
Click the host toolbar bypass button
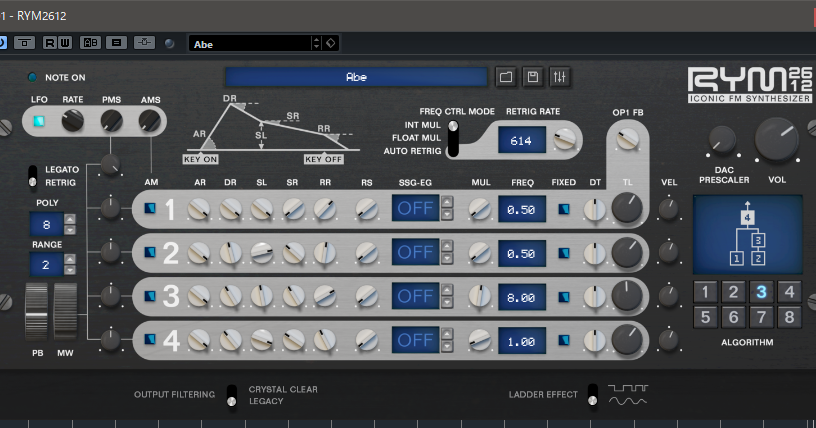[x=24, y=43]
